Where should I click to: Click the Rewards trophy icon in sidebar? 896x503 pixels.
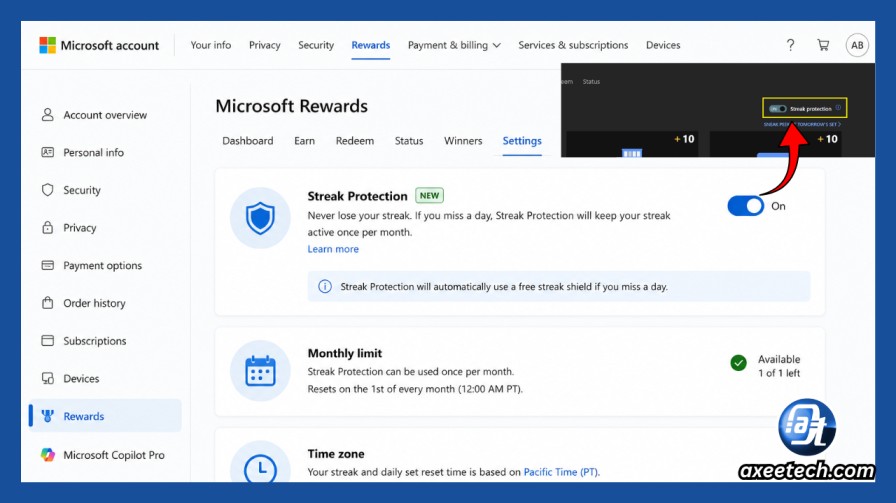(47, 416)
